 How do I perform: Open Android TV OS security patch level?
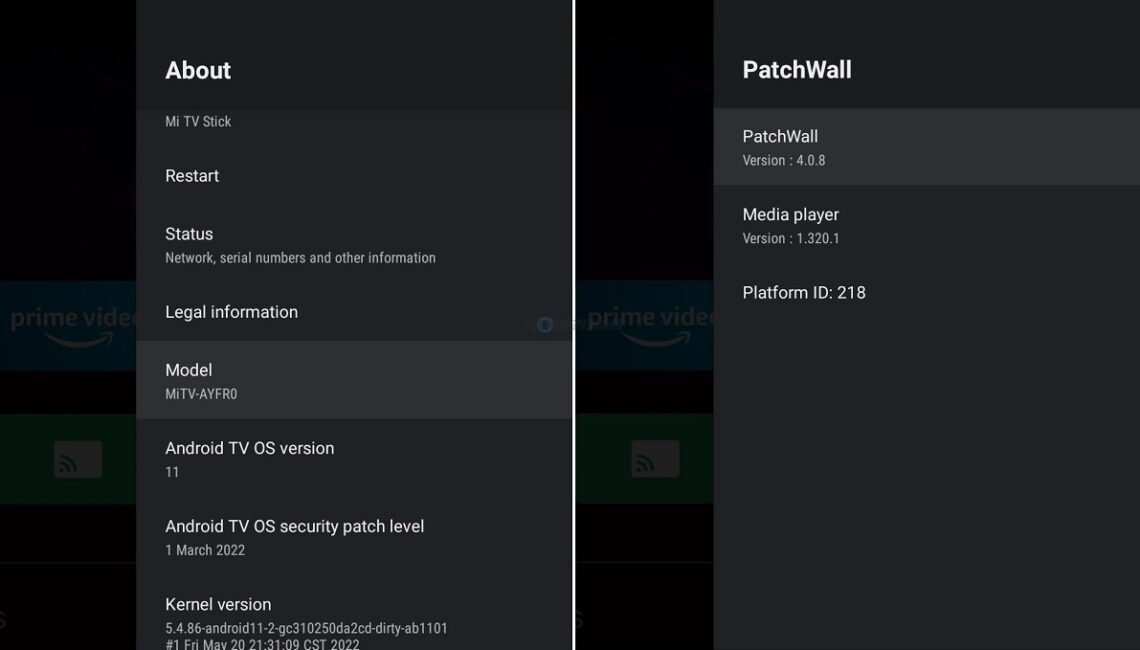coord(294,536)
